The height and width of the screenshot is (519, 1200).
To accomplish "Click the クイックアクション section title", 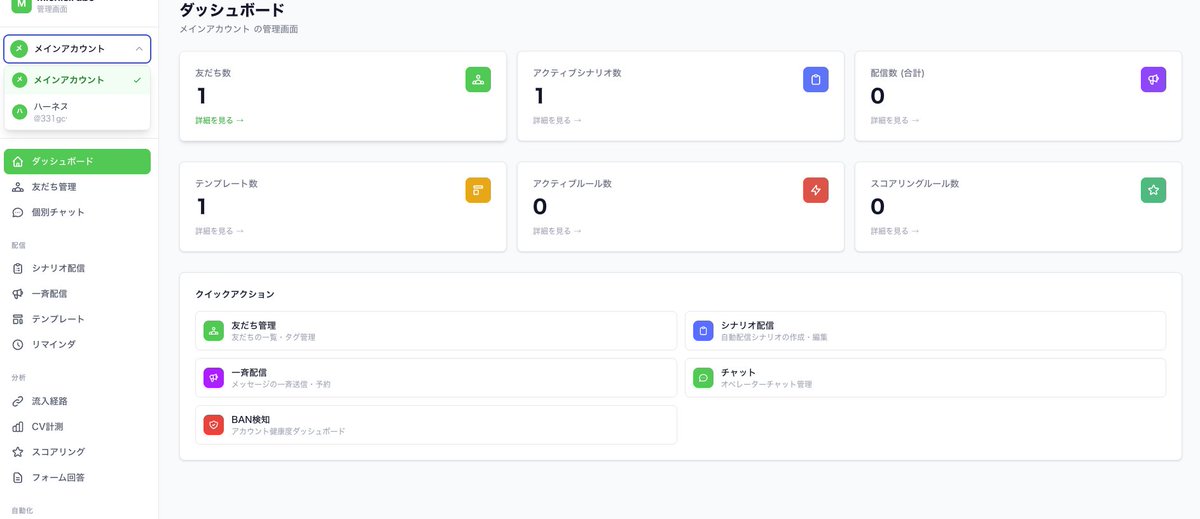I will 235,294.
